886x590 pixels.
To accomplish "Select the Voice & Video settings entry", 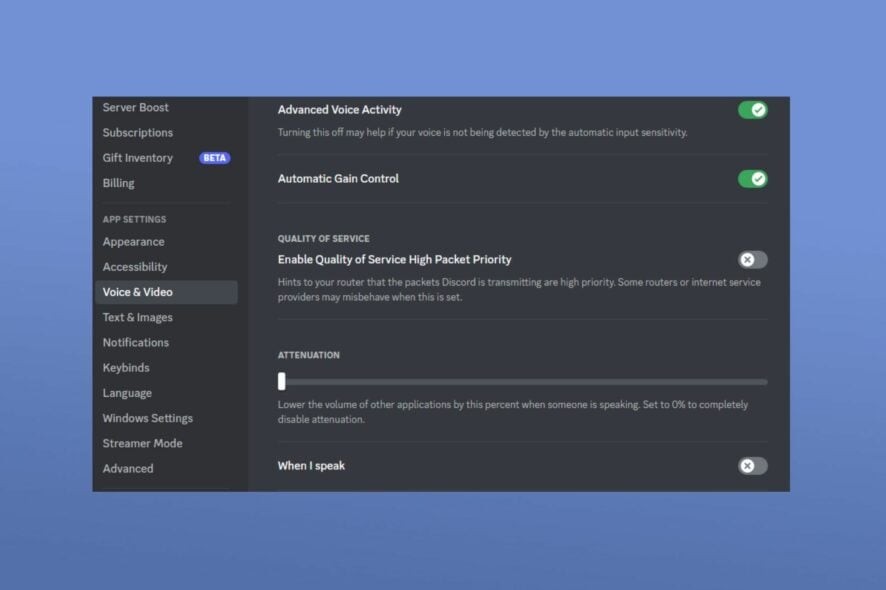I will [x=139, y=291].
